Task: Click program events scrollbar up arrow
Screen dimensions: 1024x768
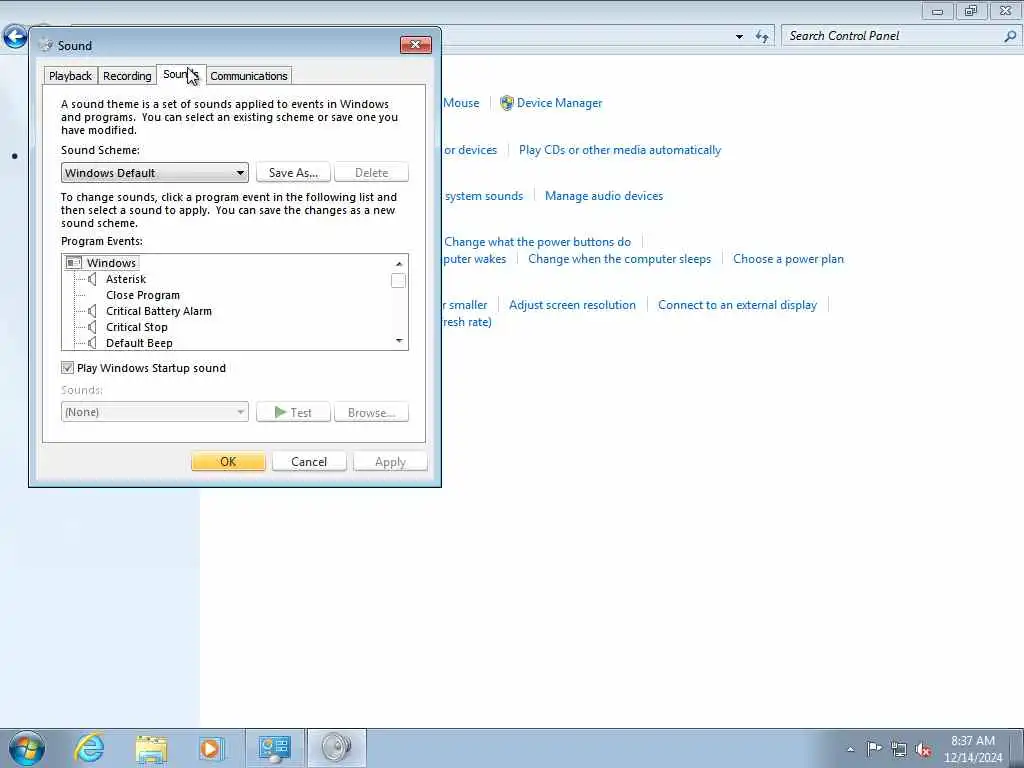Action: [399, 263]
